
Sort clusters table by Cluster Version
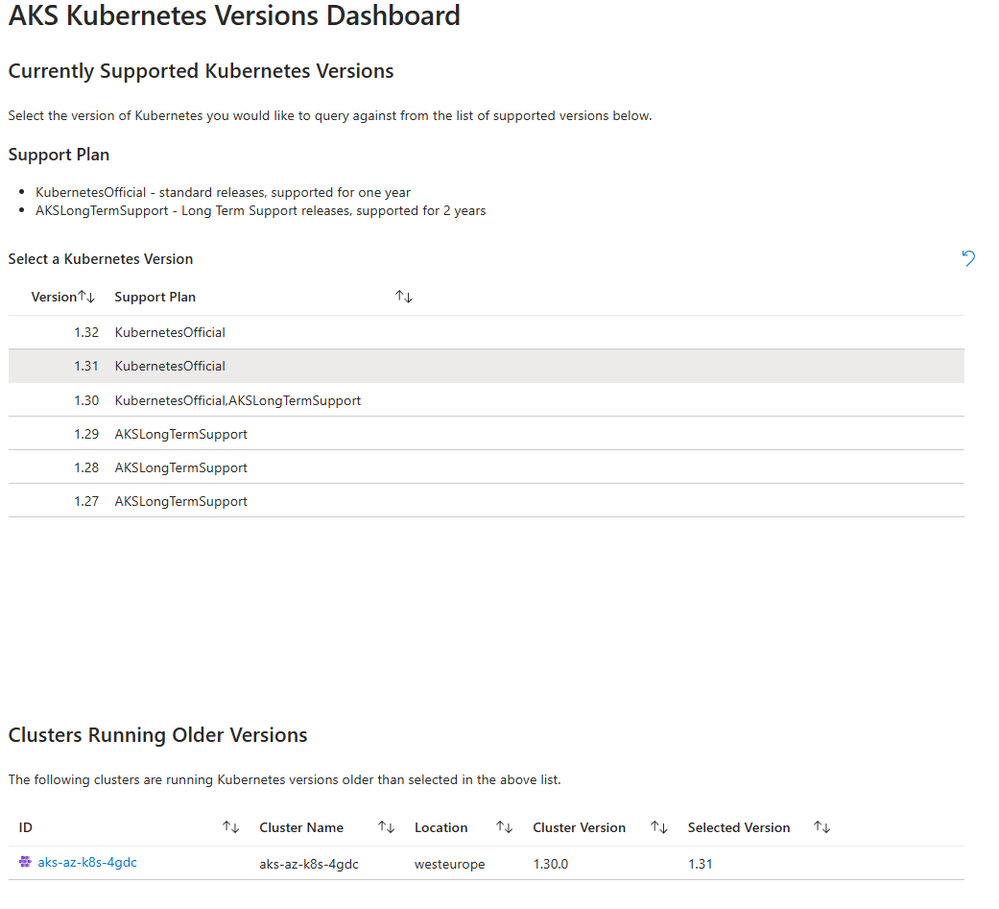[x=659, y=827]
